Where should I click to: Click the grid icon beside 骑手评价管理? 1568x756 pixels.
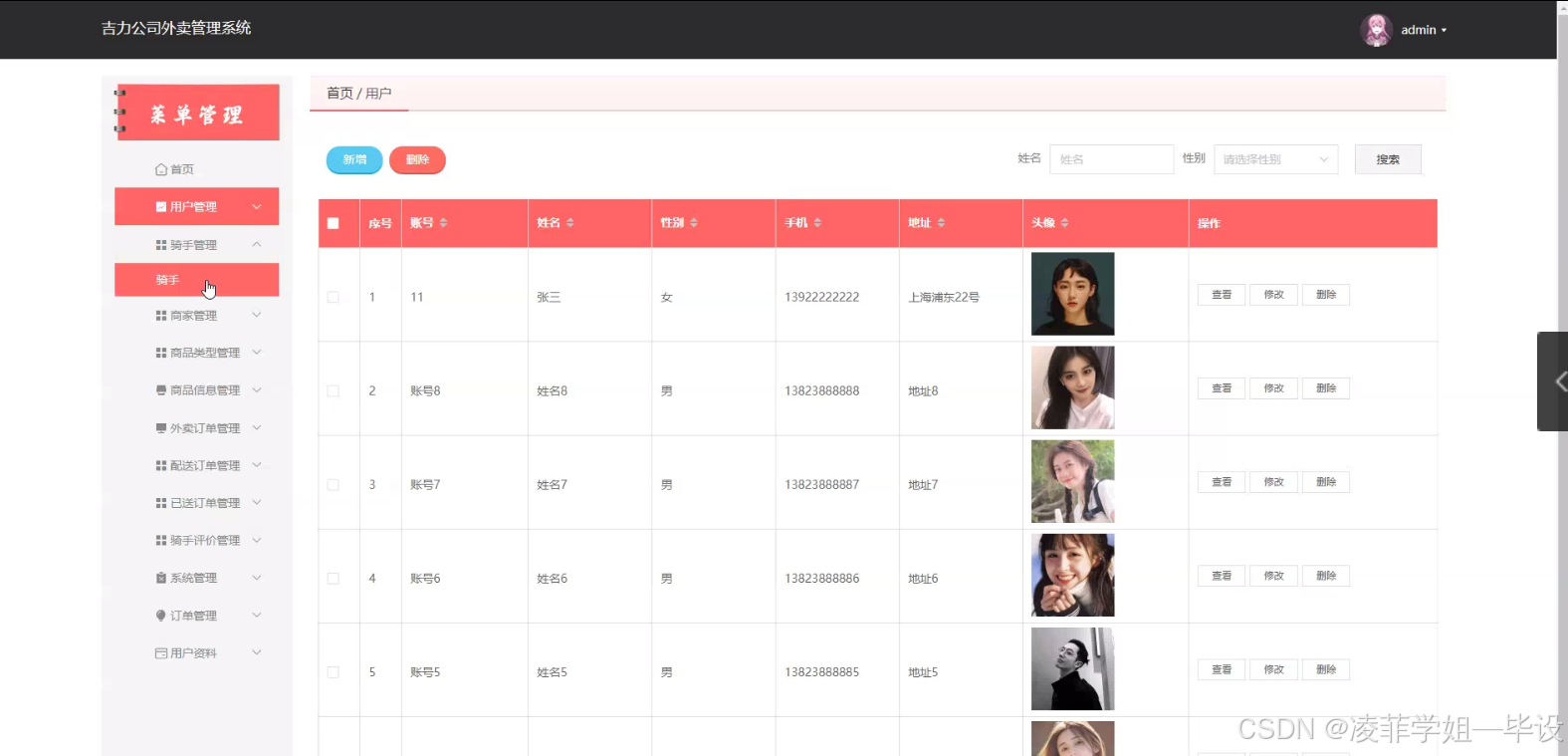click(161, 540)
